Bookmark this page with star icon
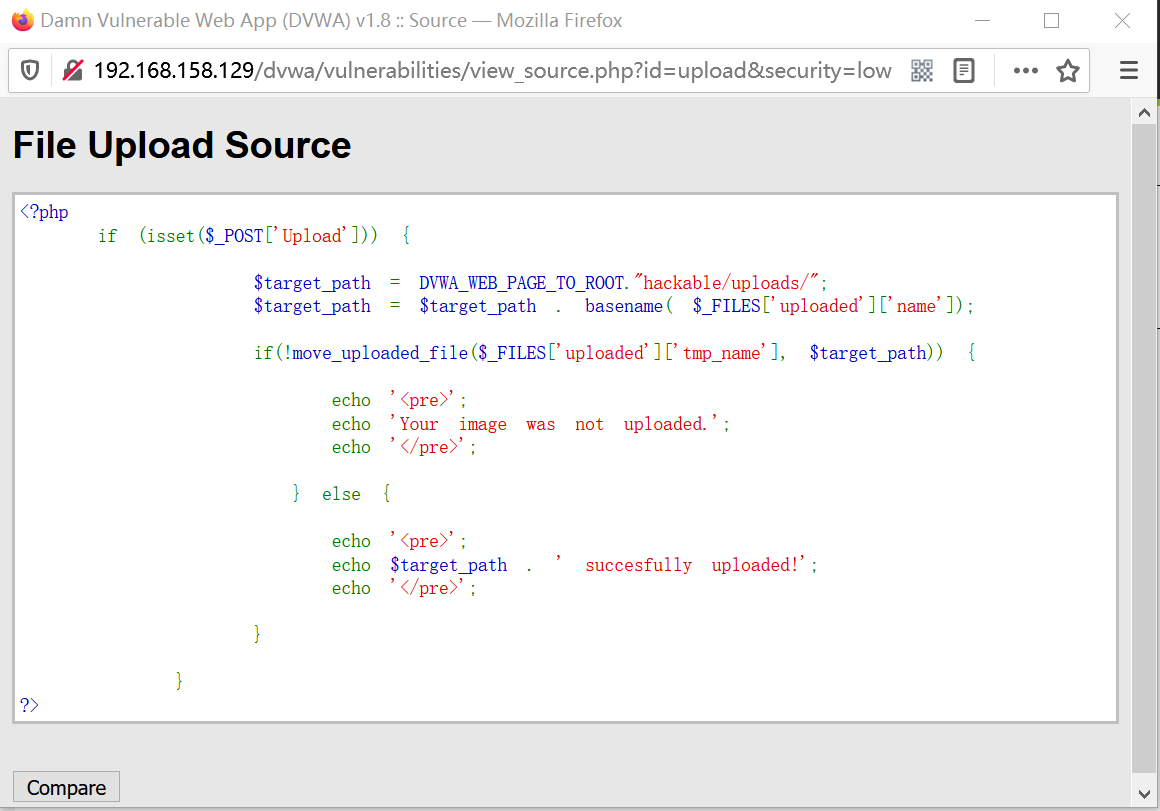 click(x=1068, y=71)
